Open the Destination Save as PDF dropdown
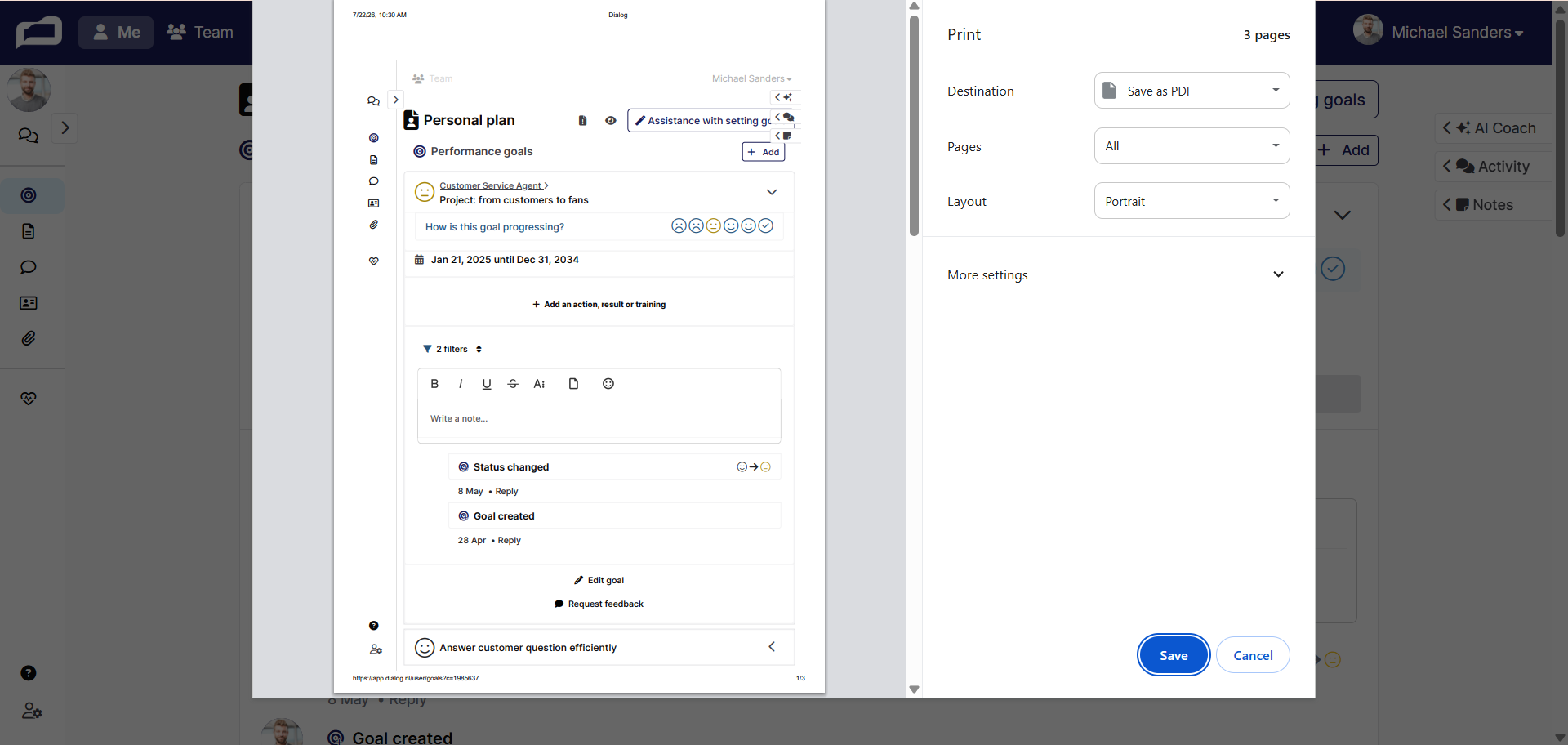Screen dimensions: 1568x745 [x=1192, y=91]
